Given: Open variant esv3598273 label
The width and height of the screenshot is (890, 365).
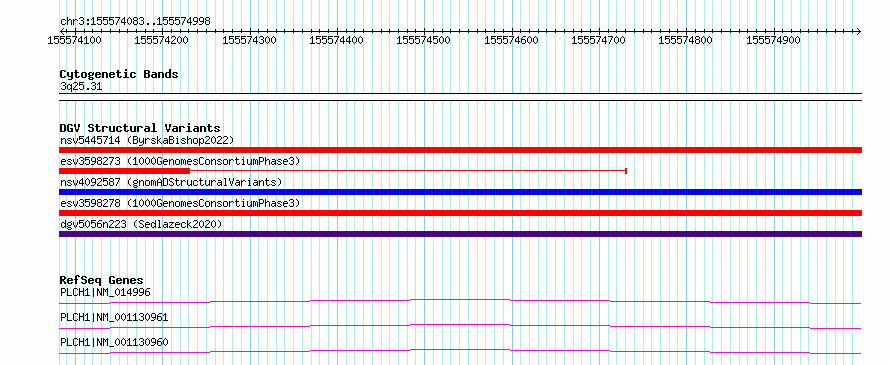Looking at the screenshot, I should [x=179, y=161].
